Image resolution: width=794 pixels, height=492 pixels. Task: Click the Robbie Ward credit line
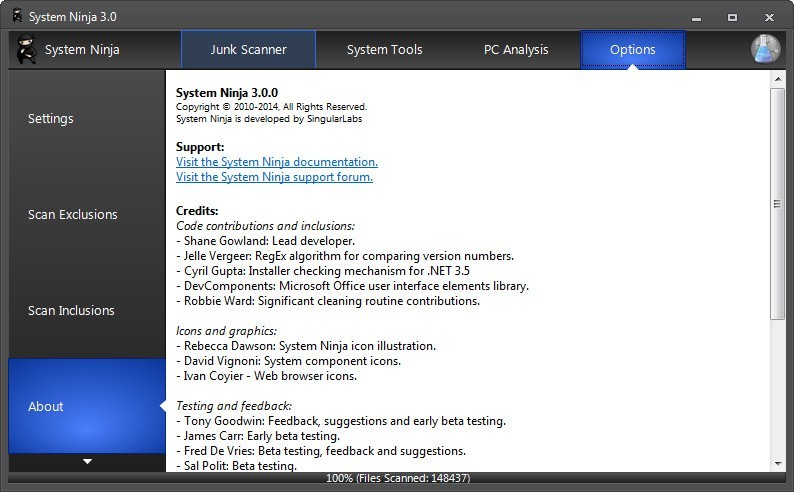click(328, 301)
